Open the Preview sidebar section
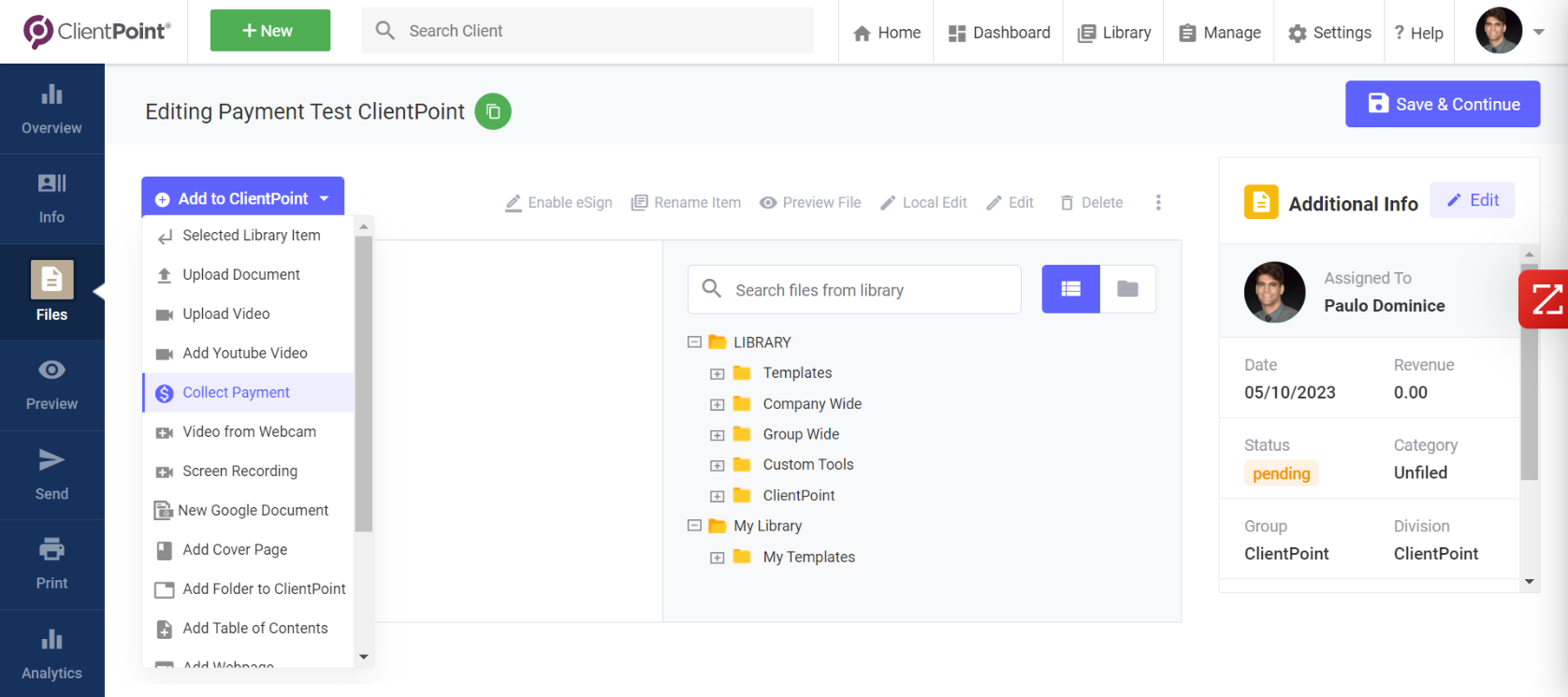1568x697 pixels. [51, 385]
